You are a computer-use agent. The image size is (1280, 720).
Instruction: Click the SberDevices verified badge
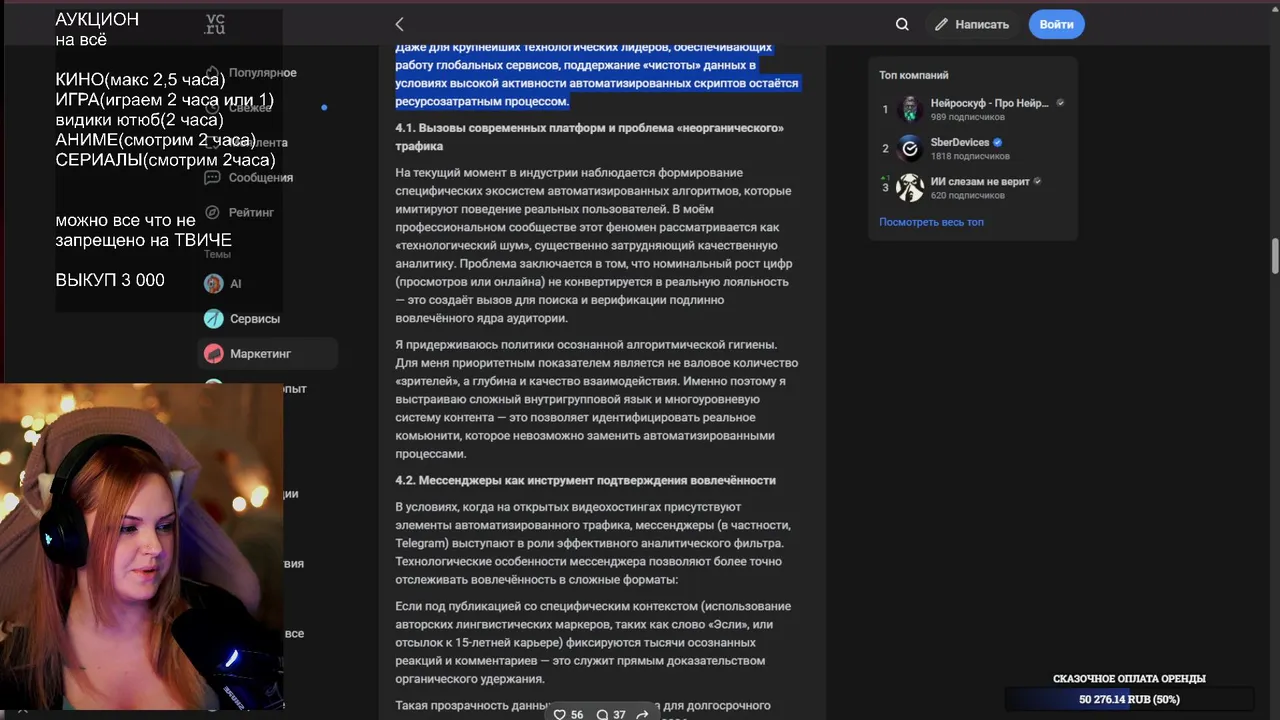pos(997,142)
